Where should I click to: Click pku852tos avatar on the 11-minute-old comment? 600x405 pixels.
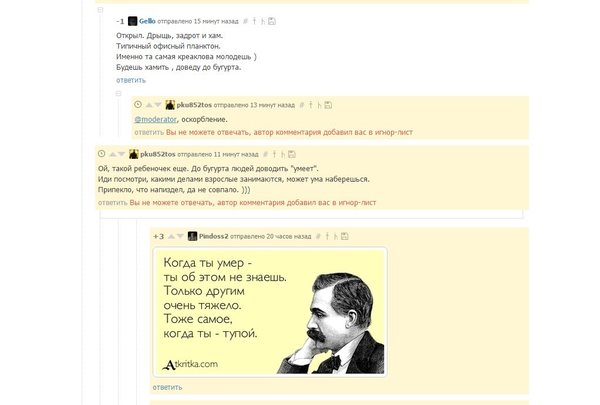133,154
